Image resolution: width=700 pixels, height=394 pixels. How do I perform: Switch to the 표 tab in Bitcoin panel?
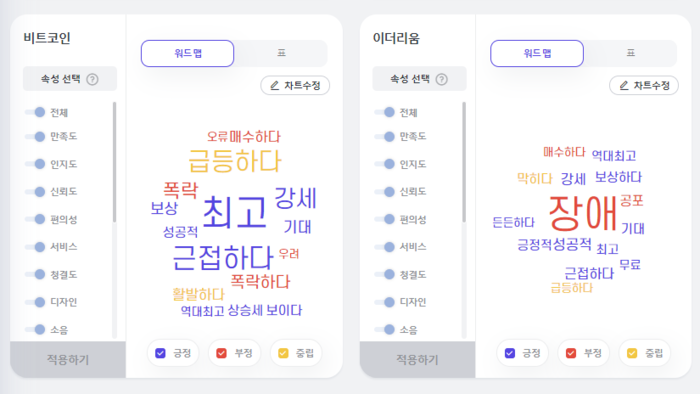(x=281, y=53)
